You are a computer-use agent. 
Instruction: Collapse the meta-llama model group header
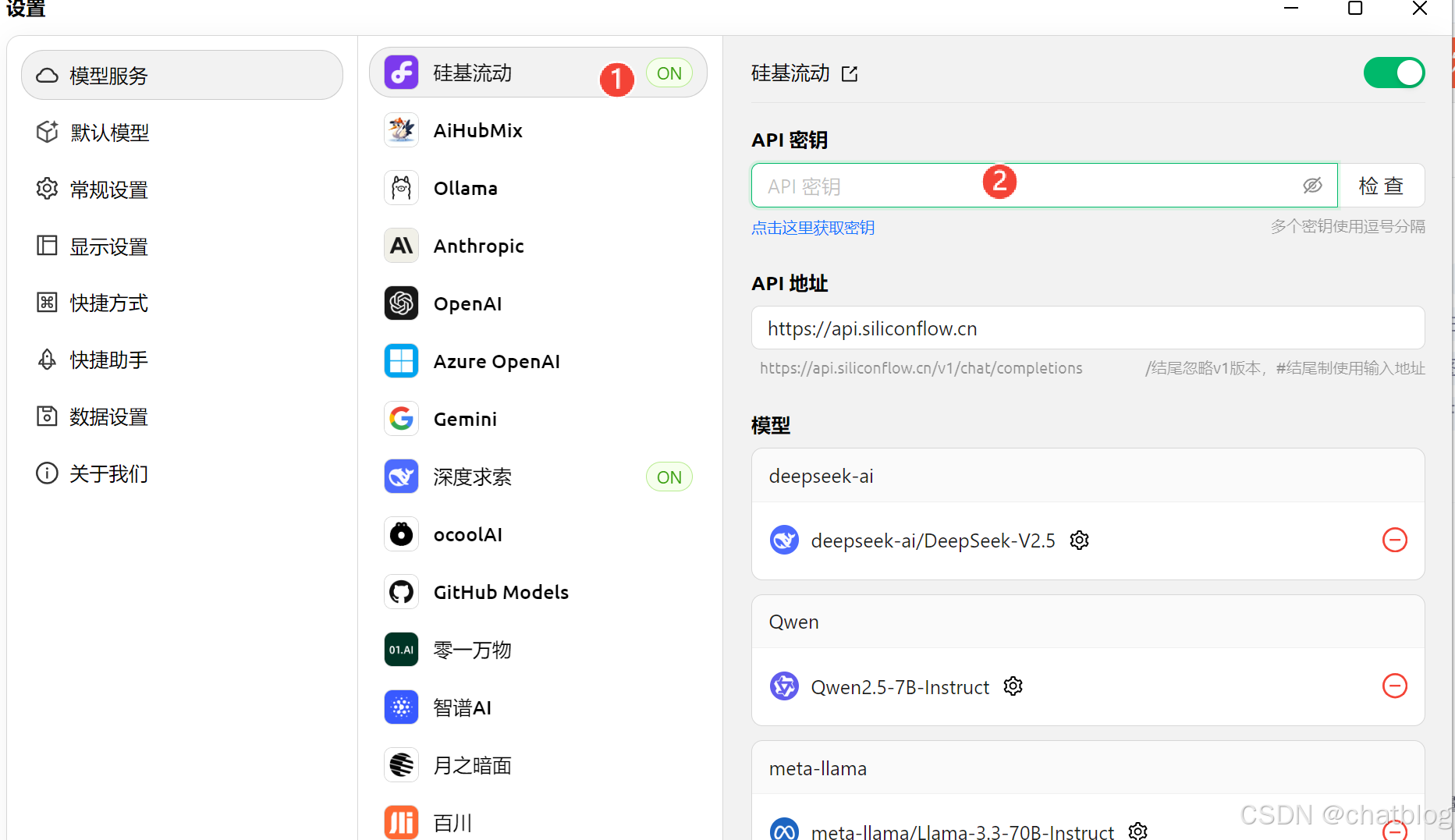click(1088, 768)
